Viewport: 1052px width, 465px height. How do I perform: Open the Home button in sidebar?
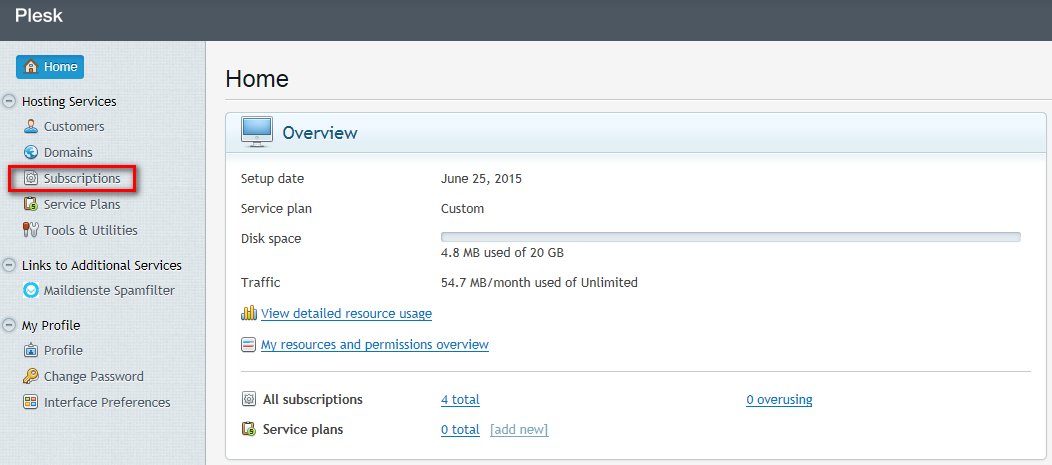(x=50, y=67)
